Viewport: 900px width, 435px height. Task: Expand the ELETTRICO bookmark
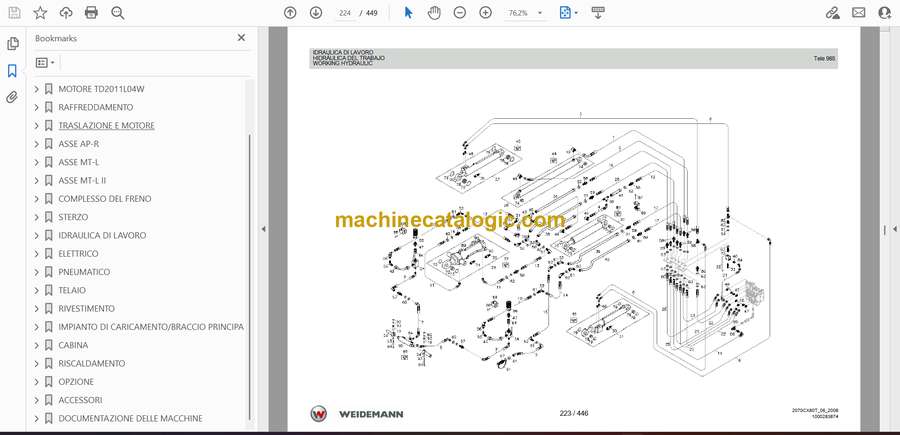tap(37, 254)
